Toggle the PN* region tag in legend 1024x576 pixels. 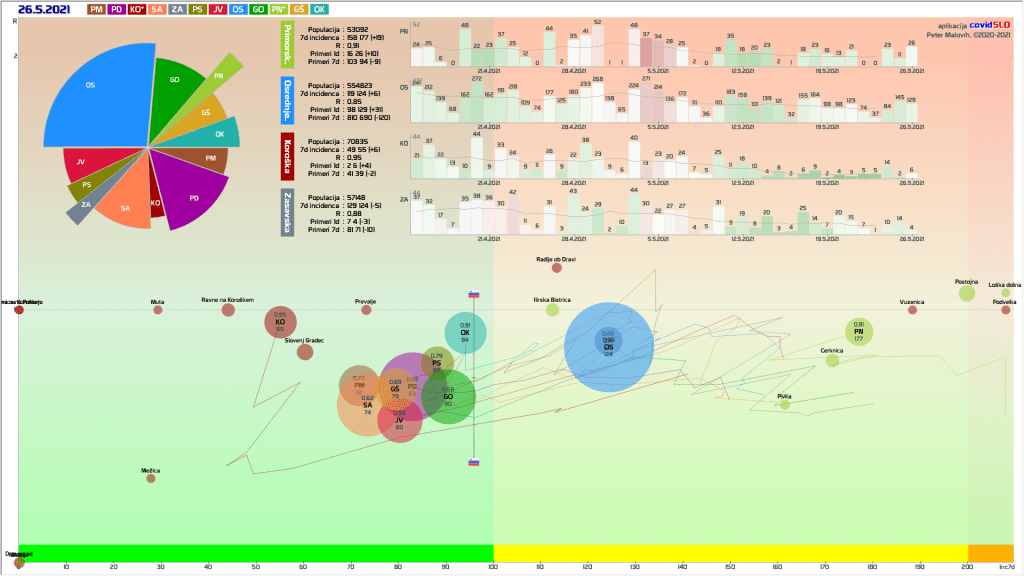click(x=279, y=9)
